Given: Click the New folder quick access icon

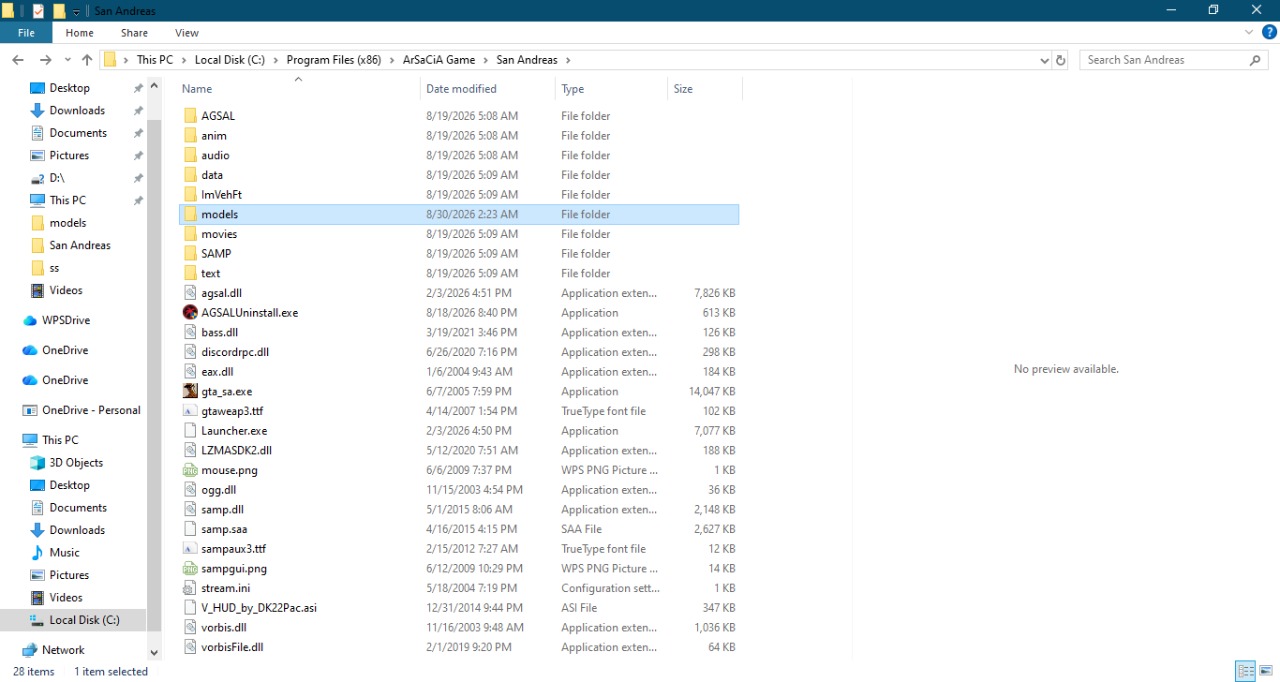Looking at the screenshot, I should pos(59,11).
